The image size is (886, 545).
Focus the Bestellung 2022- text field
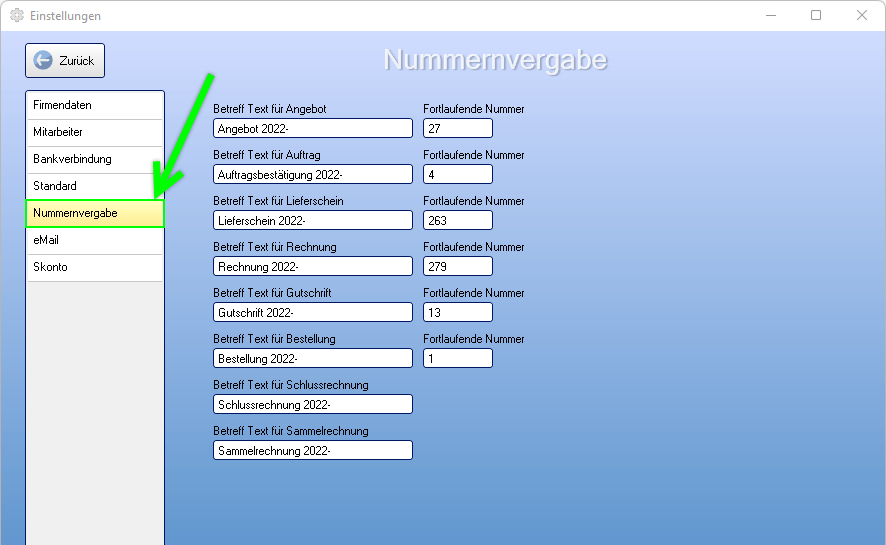[313, 359]
